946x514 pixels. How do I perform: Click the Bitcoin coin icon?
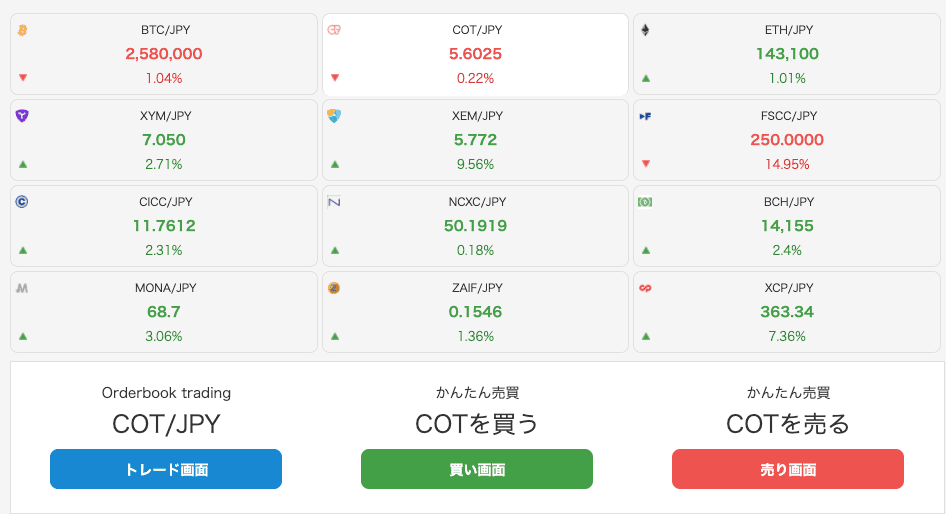(x=22, y=30)
